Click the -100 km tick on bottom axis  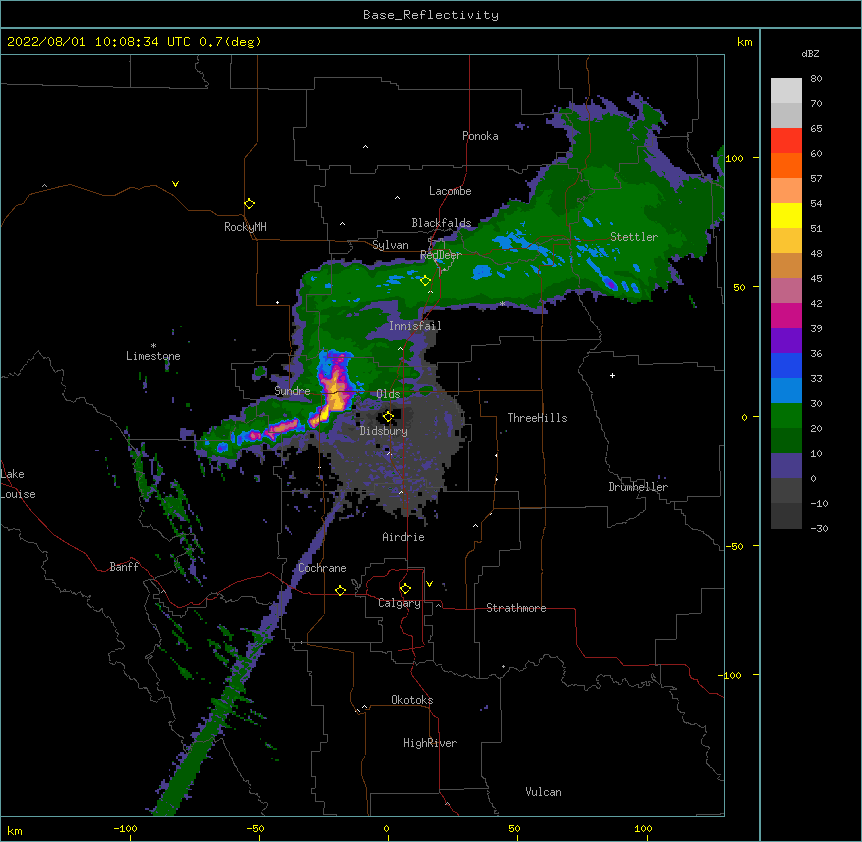(x=125, y=828)
